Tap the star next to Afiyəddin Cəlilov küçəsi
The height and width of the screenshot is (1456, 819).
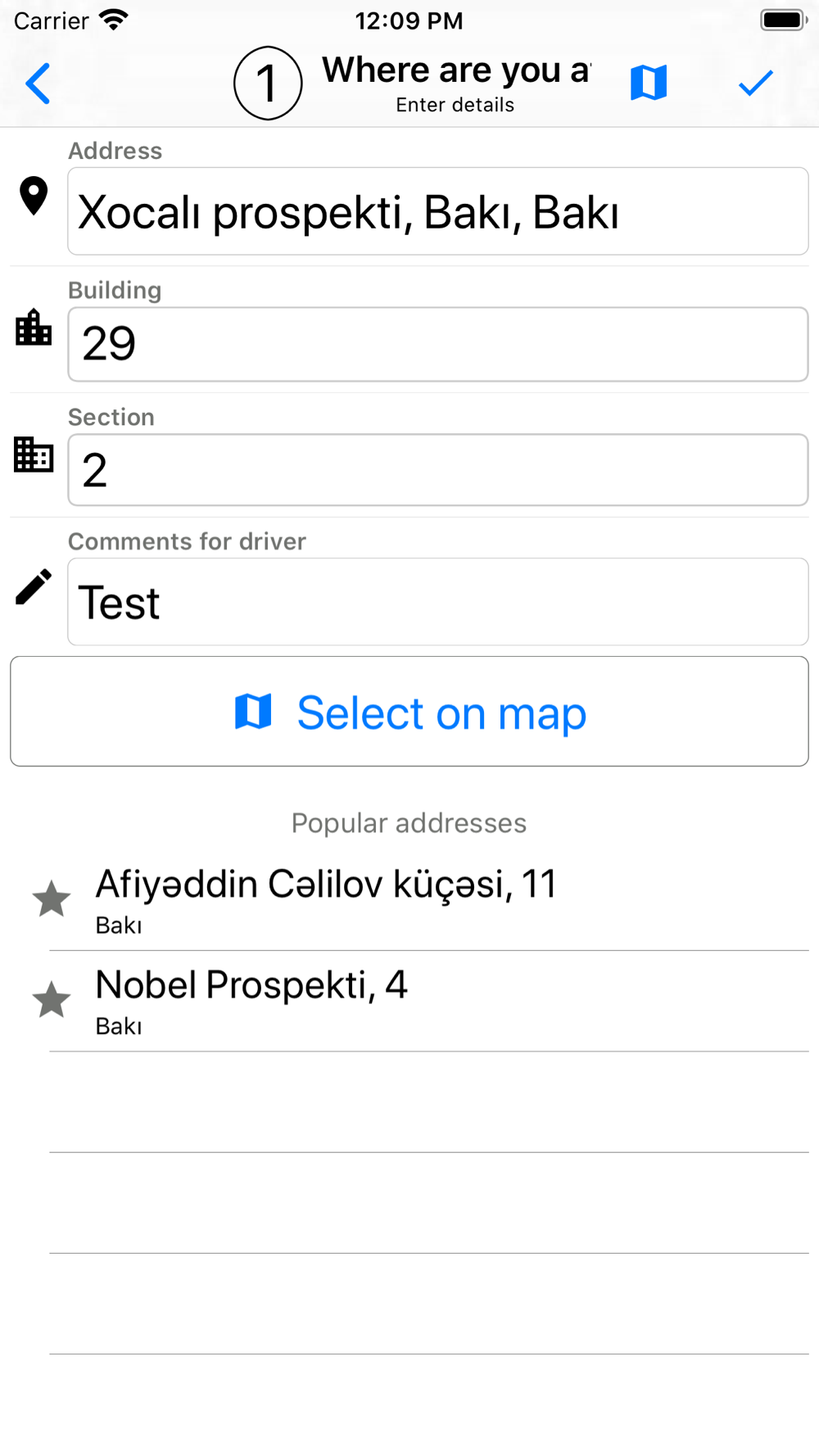pos(52,899)
